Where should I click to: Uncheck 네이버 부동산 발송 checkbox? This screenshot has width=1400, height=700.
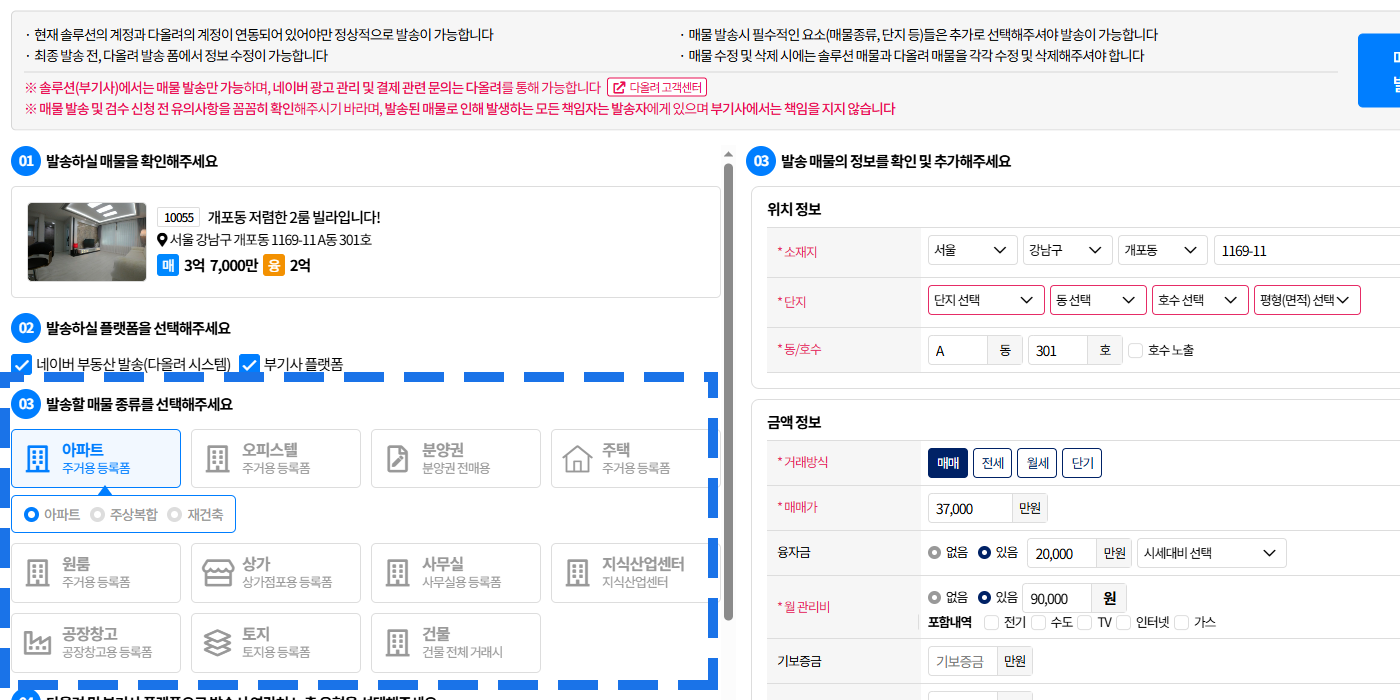21,365
